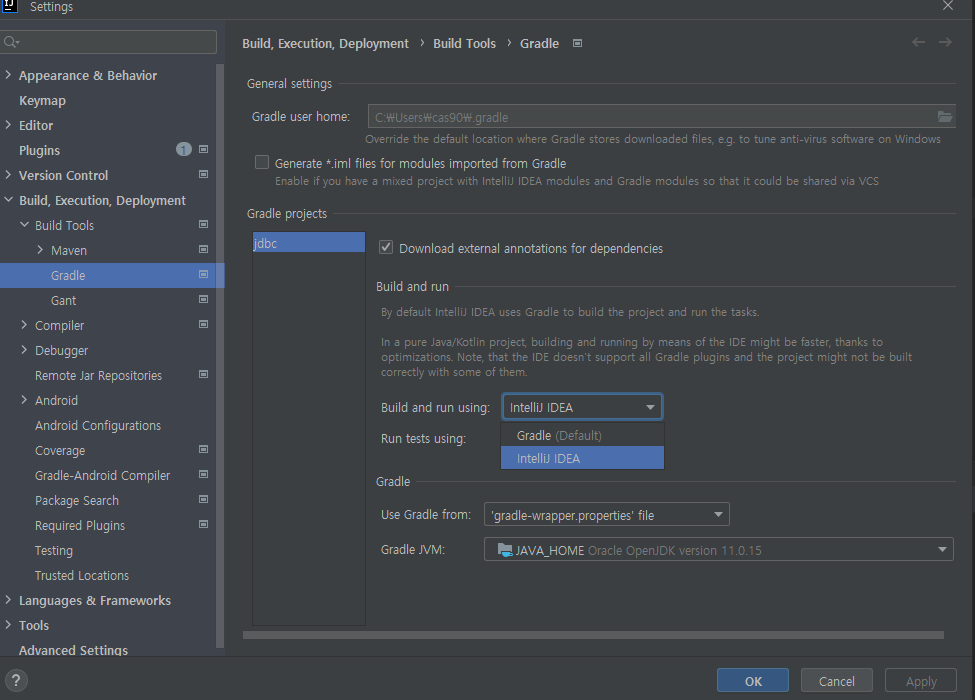Select jdbc in Gradle projects list
This screenshot has width=975, height=700.
[308, 242]
